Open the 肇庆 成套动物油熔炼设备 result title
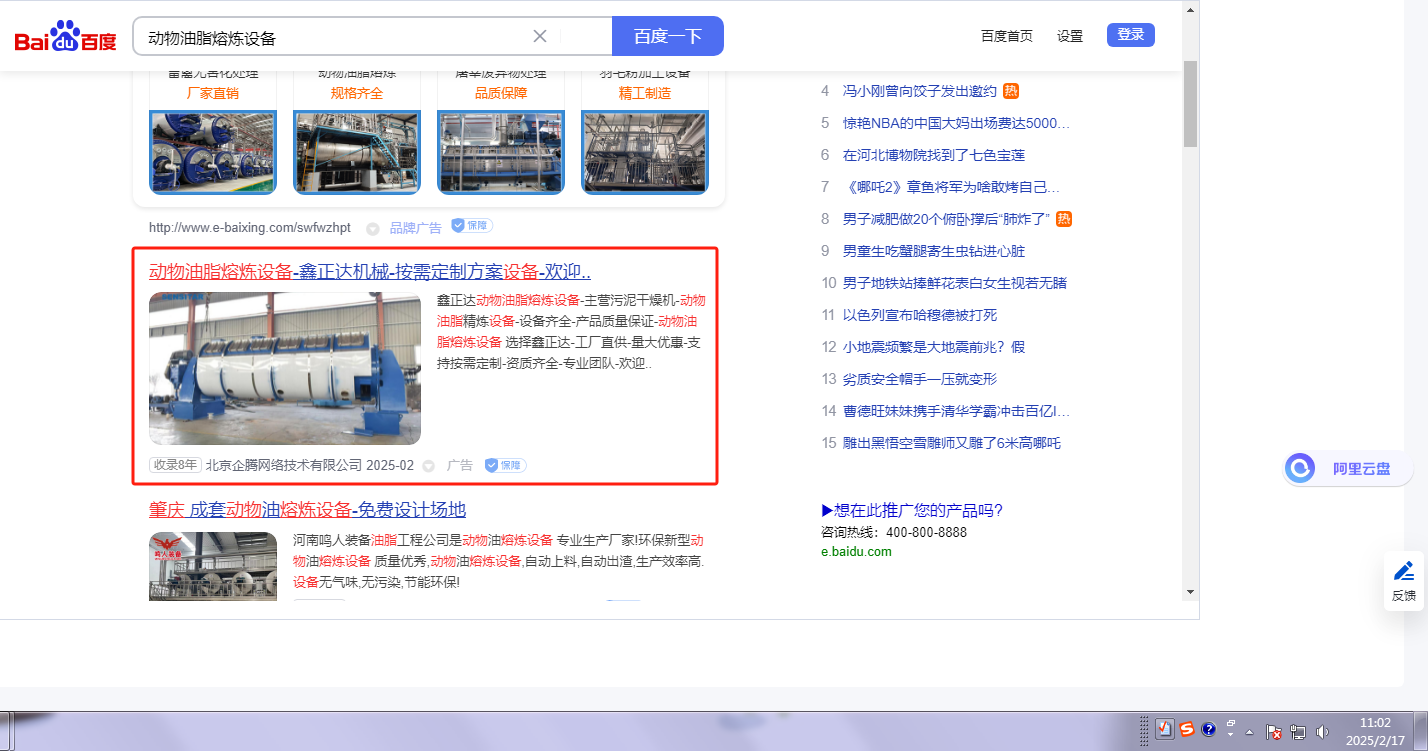The image size is (1428, 751). pos(308,510)
